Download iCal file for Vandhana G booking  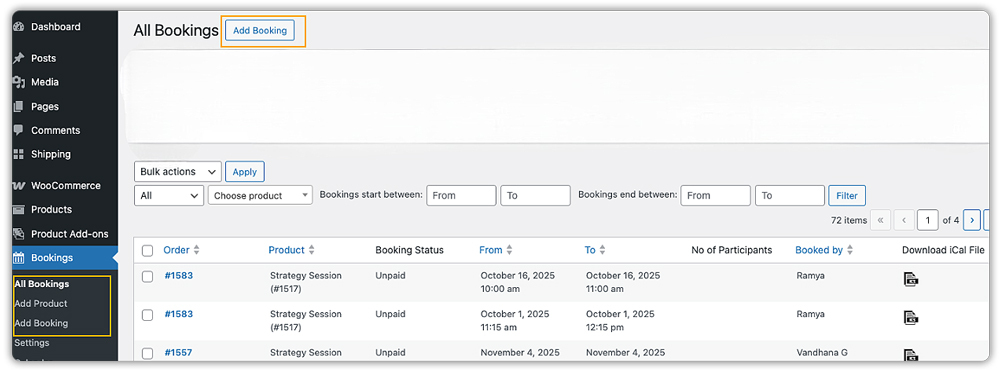(911, 355)
